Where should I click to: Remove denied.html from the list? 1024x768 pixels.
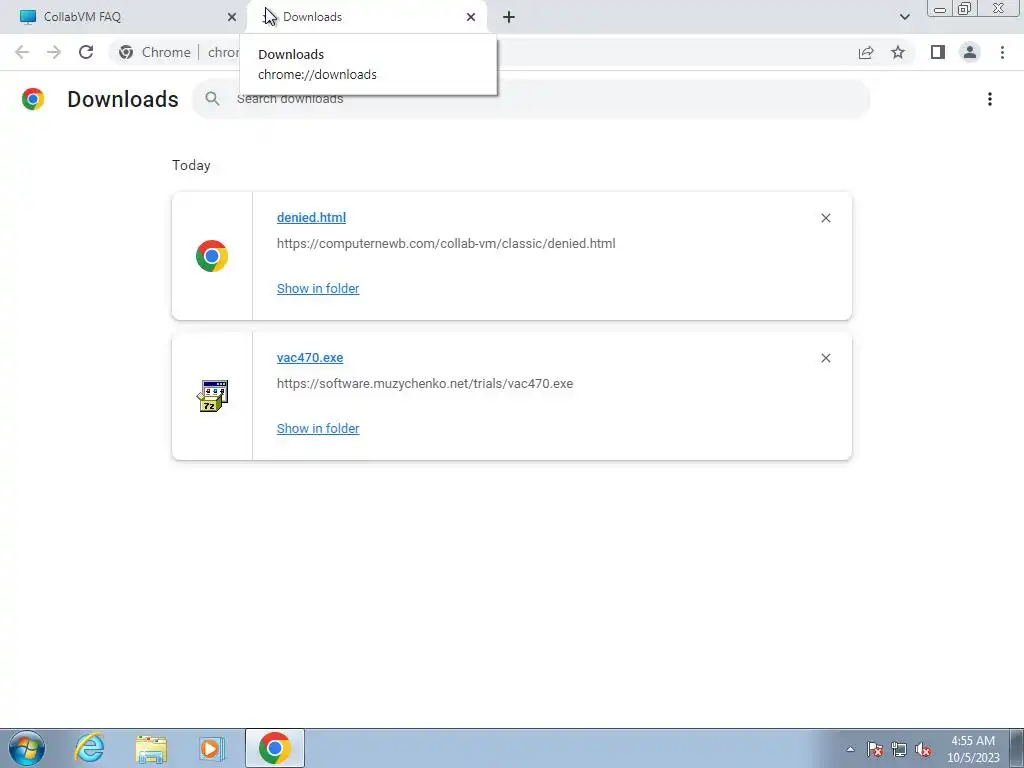(825, 218)
